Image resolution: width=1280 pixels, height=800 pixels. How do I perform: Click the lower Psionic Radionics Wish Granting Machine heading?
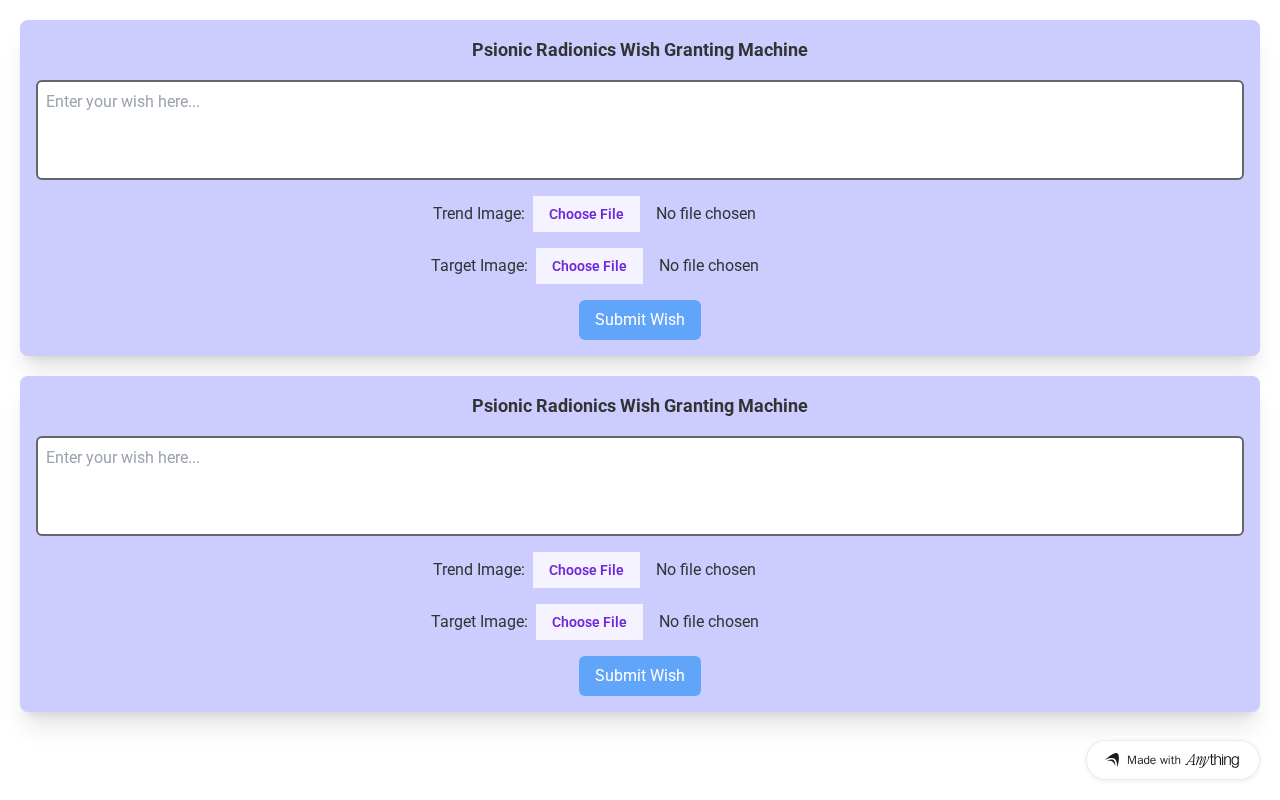point(640,406)
